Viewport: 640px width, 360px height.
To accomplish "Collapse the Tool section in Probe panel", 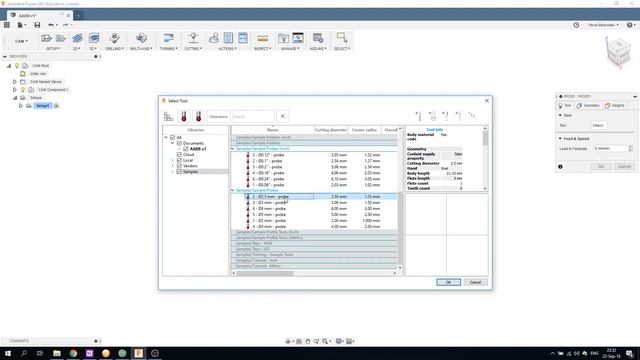I will coord(560,116).
